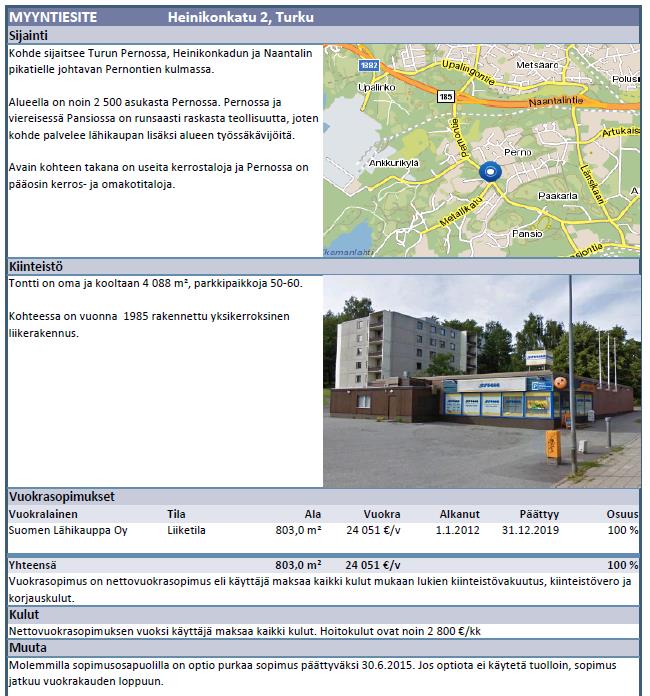Viewport: 650px width, 696px height.
Task: Click the Paakarla place name on map
Action: point(558,196)
